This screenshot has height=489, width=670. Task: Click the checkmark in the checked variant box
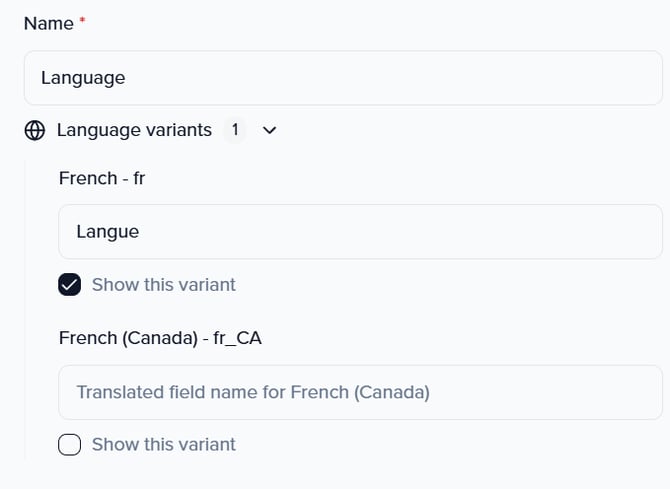[x=70, y=285]
